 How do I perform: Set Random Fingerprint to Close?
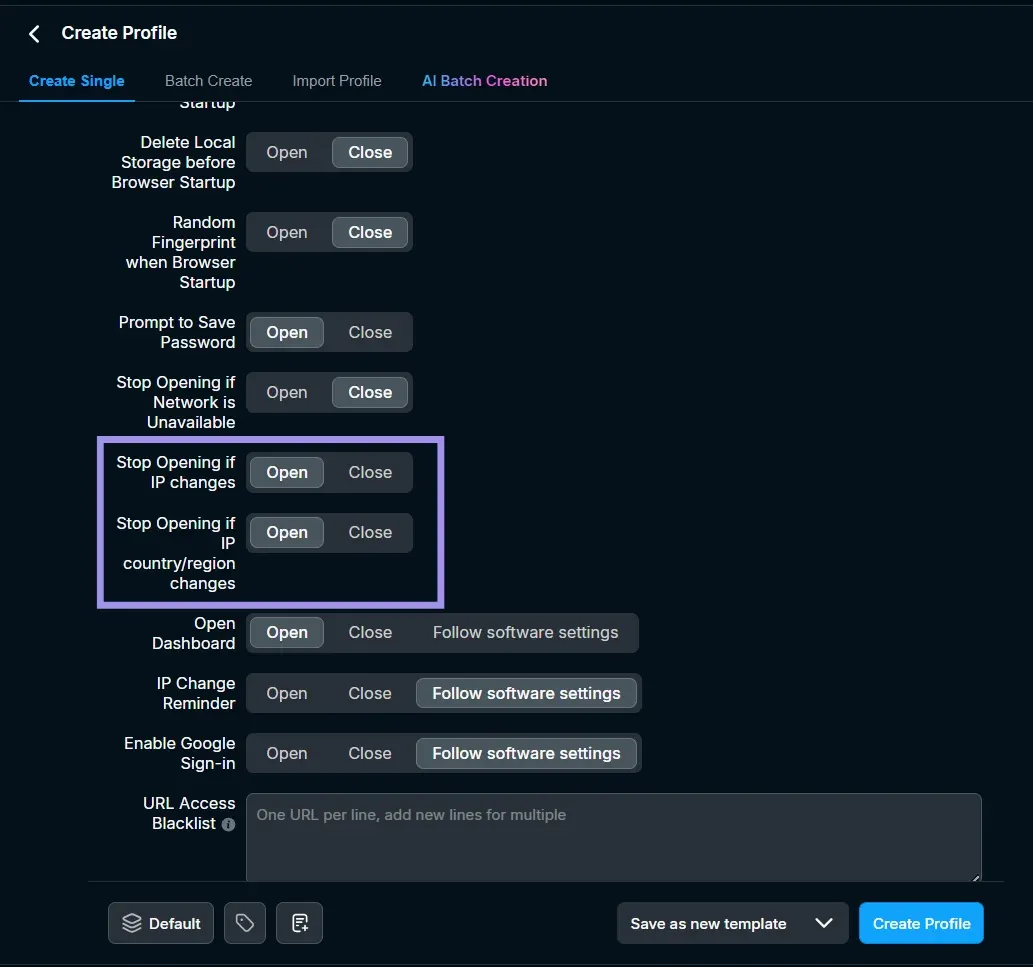click(x=370, y=233)
